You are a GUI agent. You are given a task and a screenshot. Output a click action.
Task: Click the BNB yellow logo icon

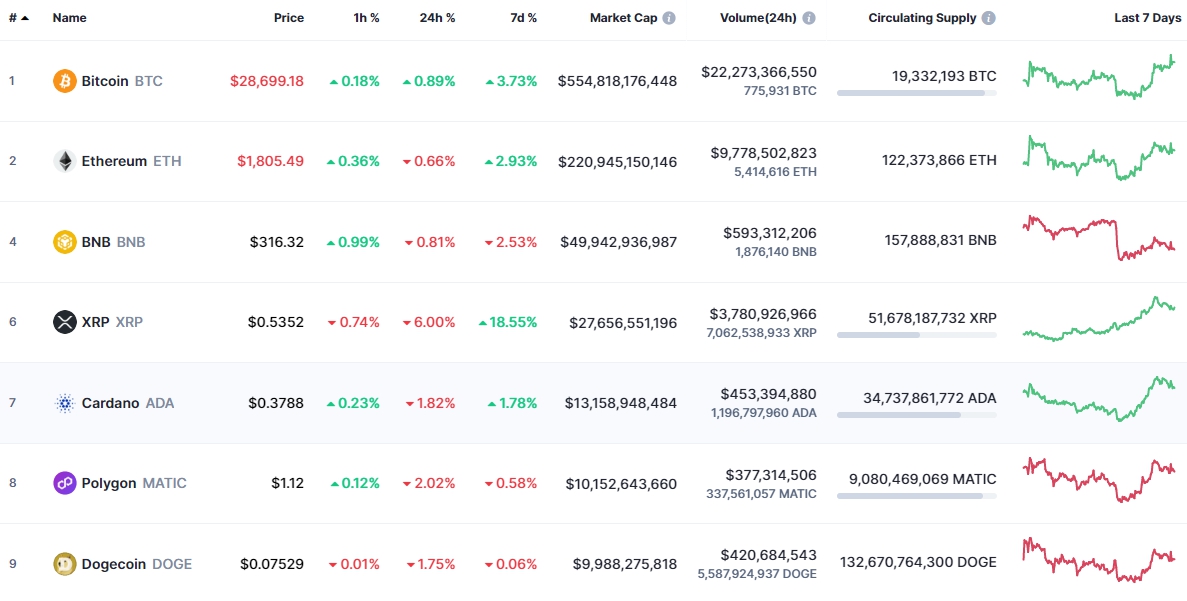click(x=64, y=242)
